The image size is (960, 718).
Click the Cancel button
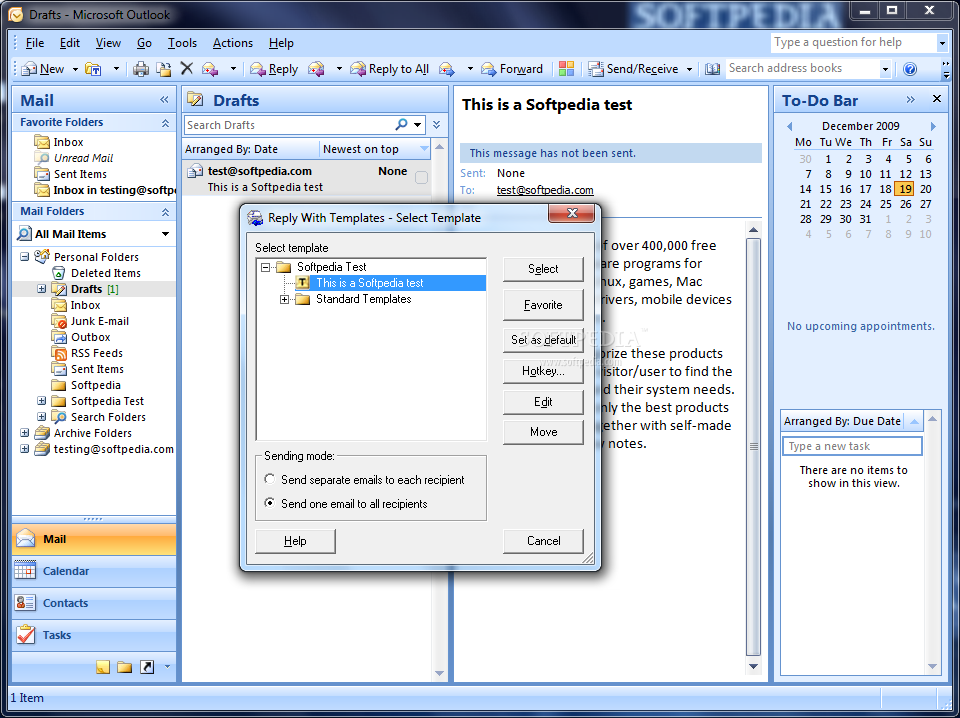(x=543, y=541)
